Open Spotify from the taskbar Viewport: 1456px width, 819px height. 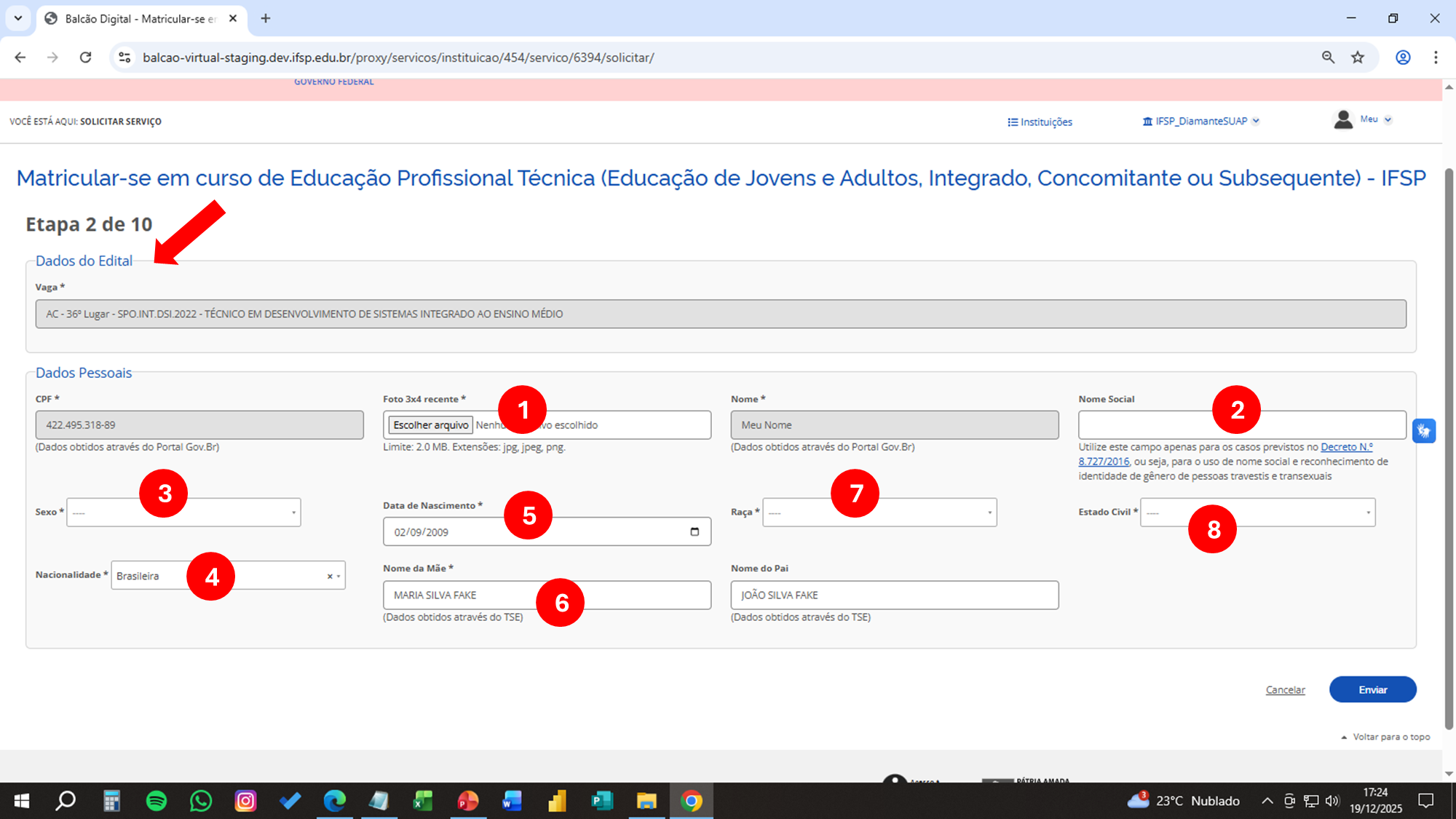(157, 801)
